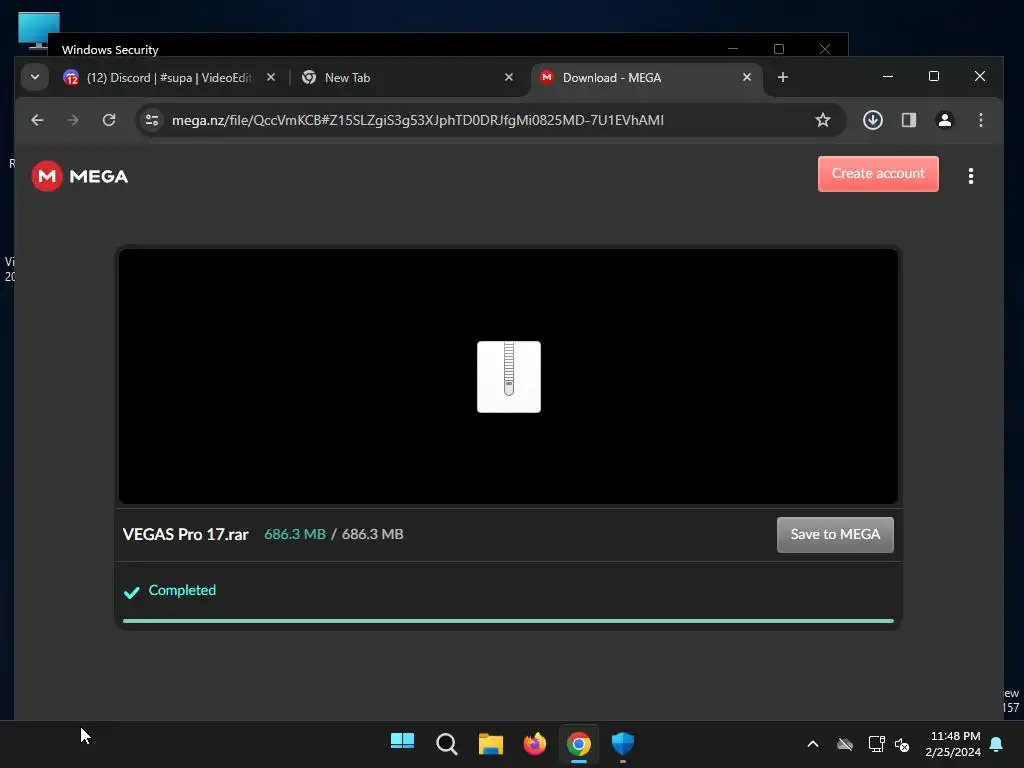Click the MEGA logo
This screenshot has height=768, width=1024.
[x=80, y=176]
